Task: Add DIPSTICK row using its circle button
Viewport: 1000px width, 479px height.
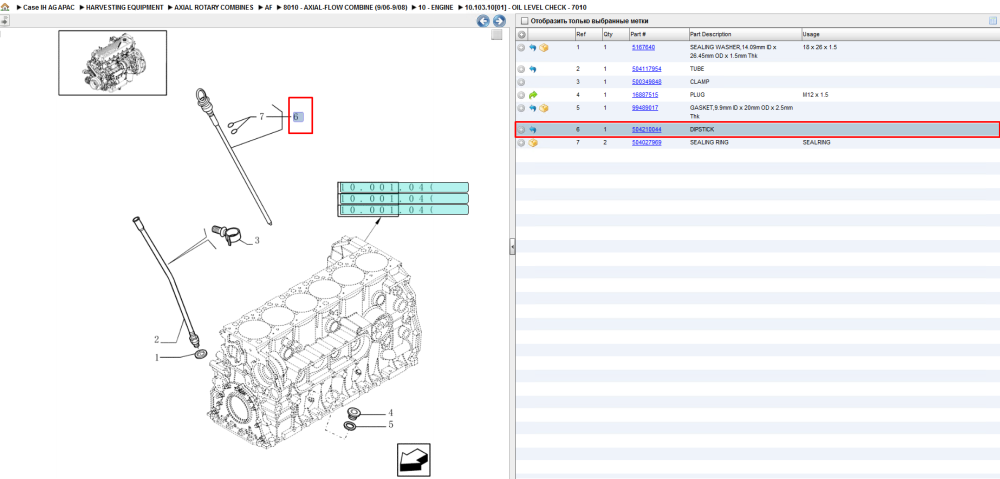Action: [x=521, y=129]
